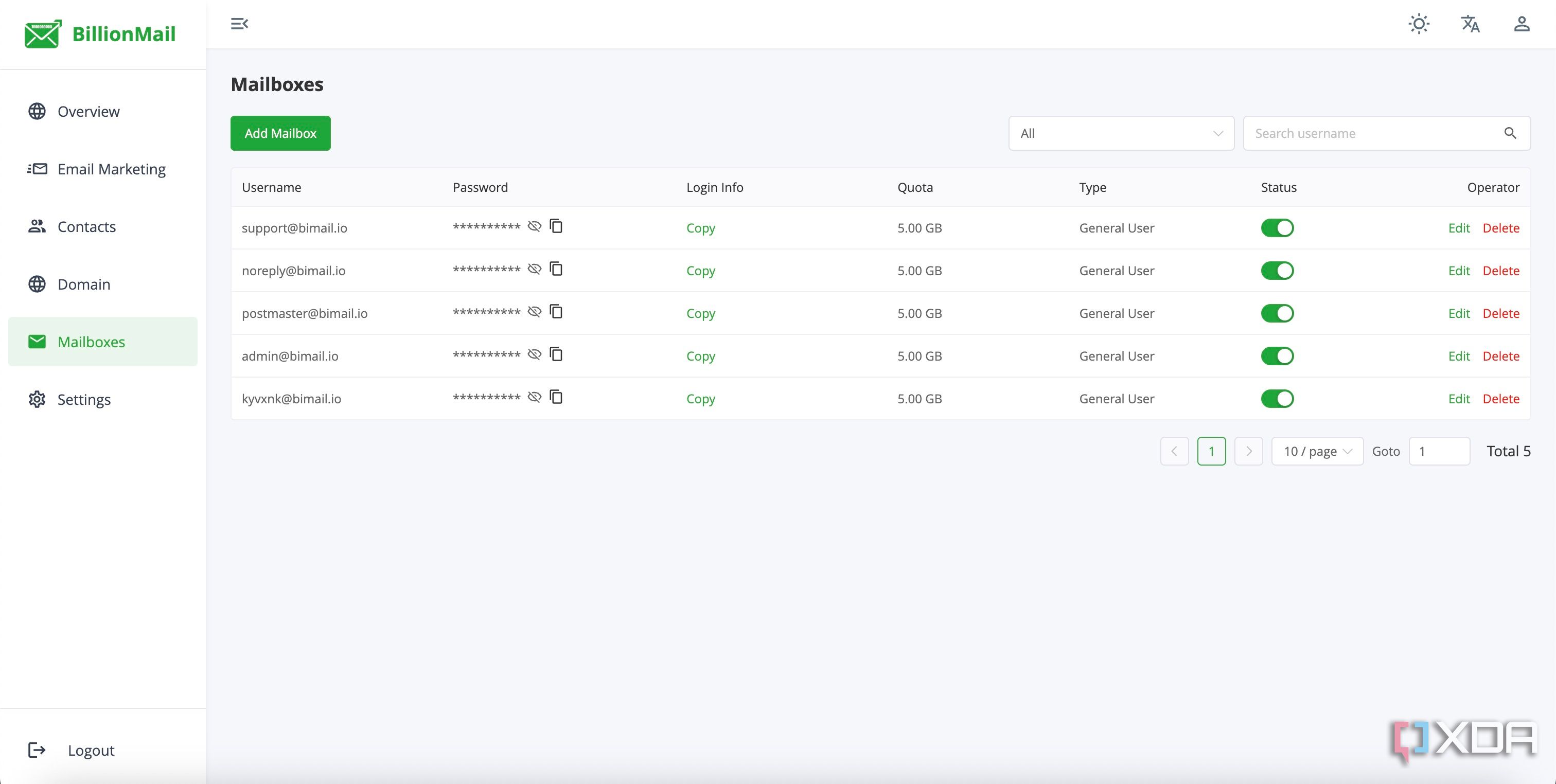Open the user account icon
Image resolution: width=1556 pixels, height=784 pixels.
1521,24
